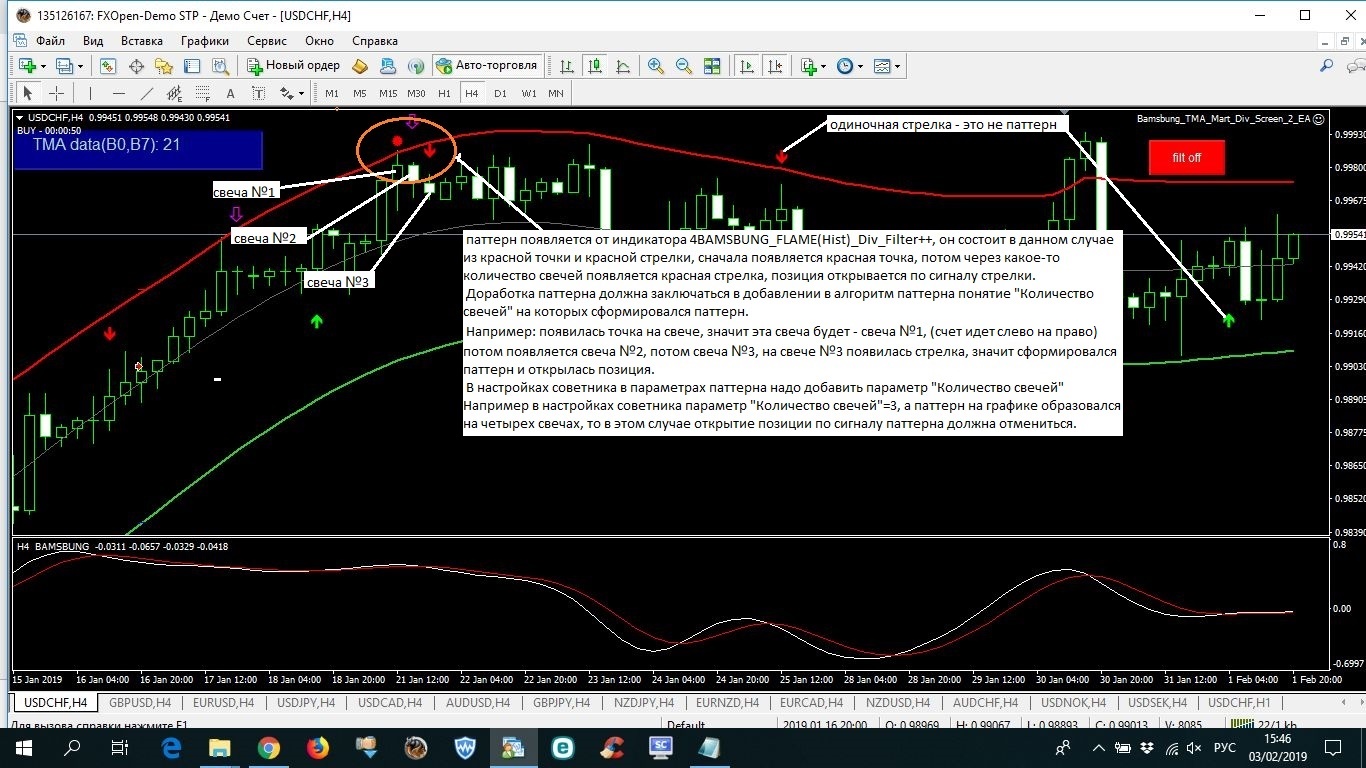Open the chart profiles icon
Screen dimensions: 1366x768
click(65, 66)
